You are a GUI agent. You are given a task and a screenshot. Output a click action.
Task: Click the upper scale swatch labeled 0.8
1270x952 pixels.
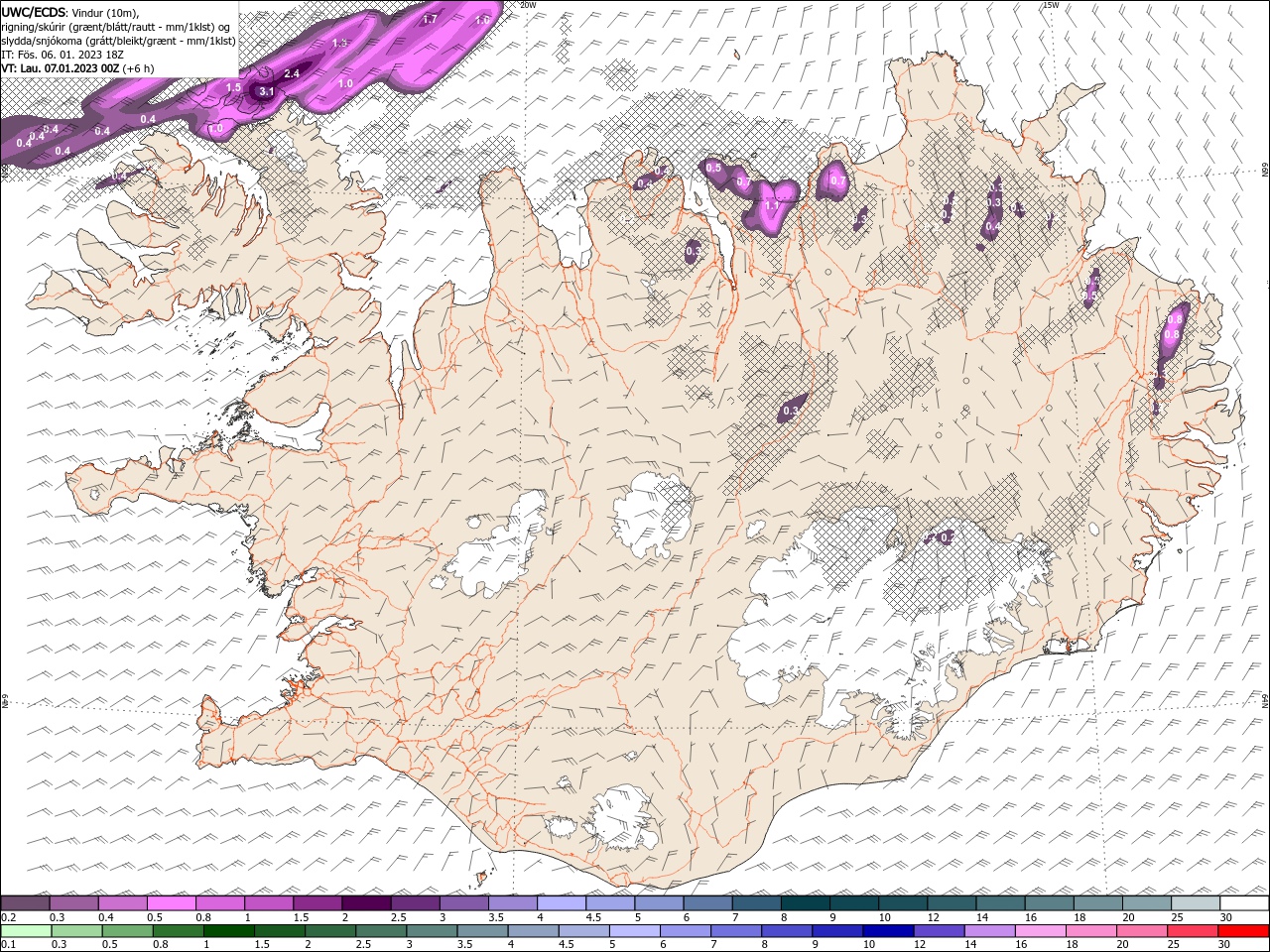click(x=220, y=903)
